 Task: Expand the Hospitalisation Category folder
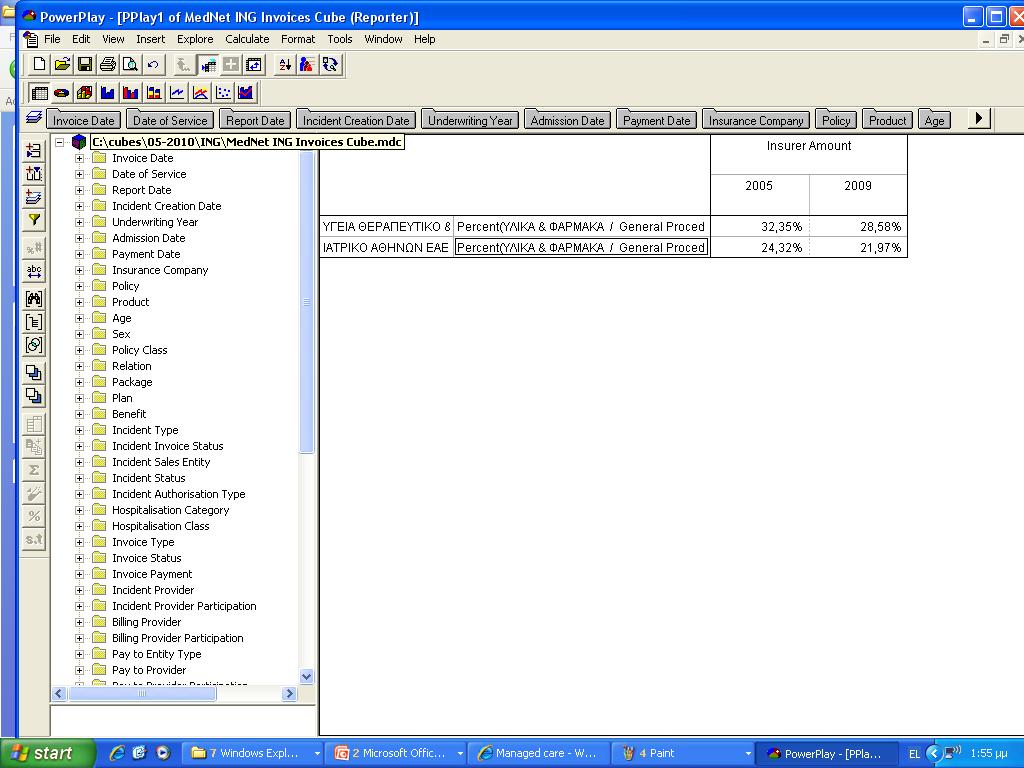(x=79, y=510)
